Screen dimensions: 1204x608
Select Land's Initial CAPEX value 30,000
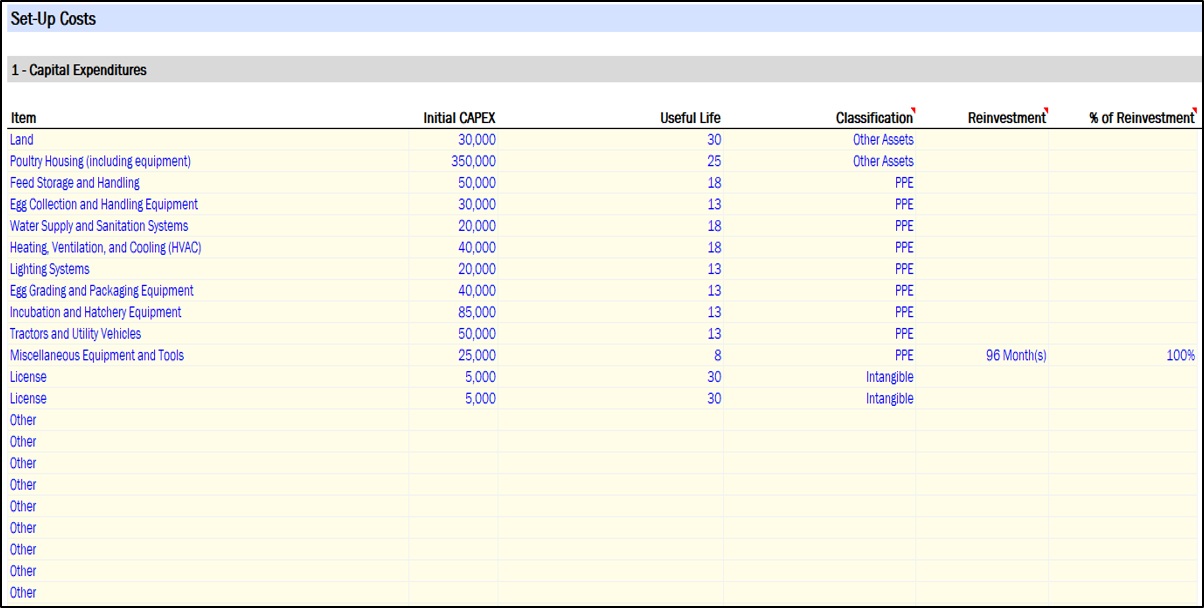click(x=453, y=140)
